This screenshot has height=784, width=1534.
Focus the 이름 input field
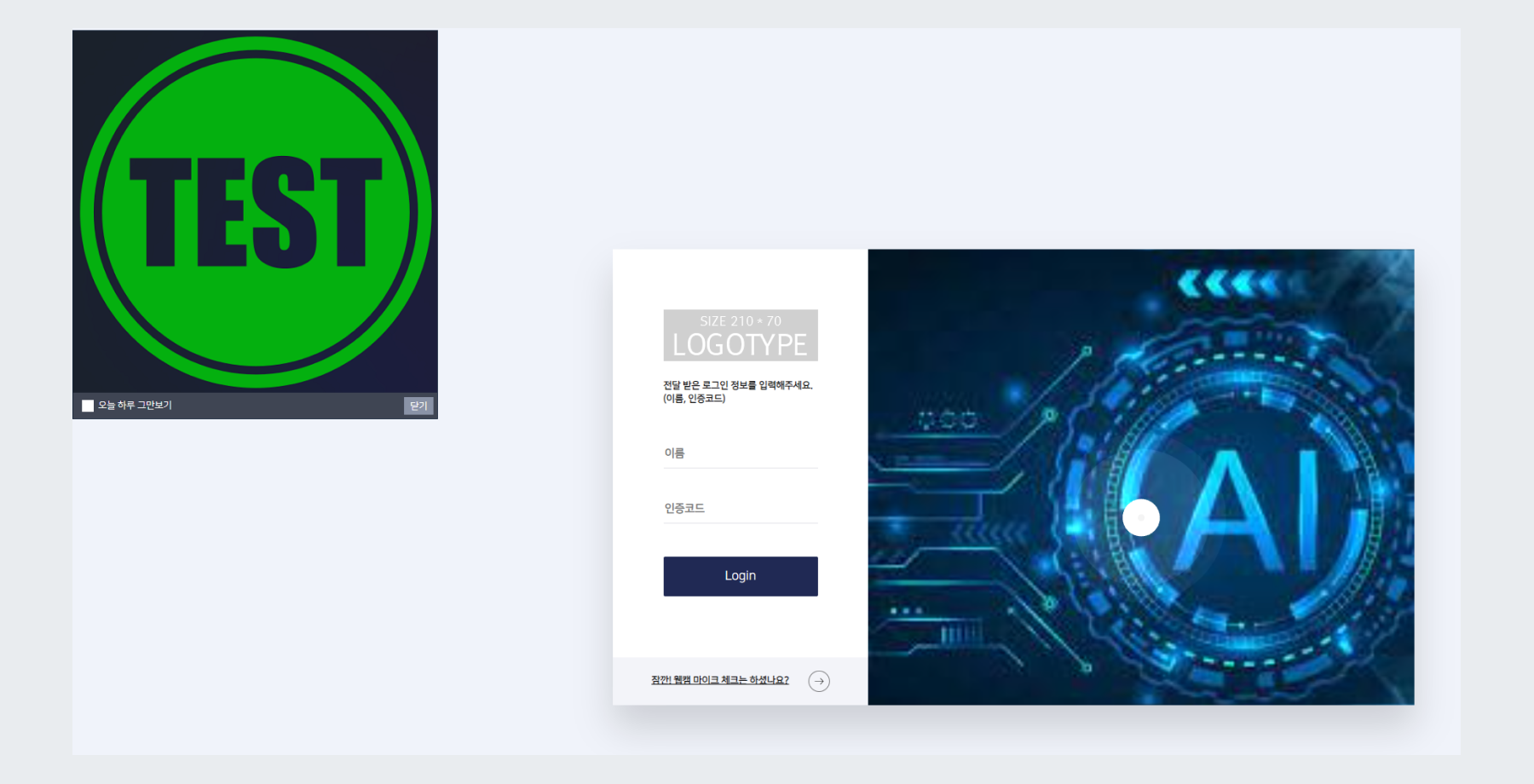click(x=741, y=453)
